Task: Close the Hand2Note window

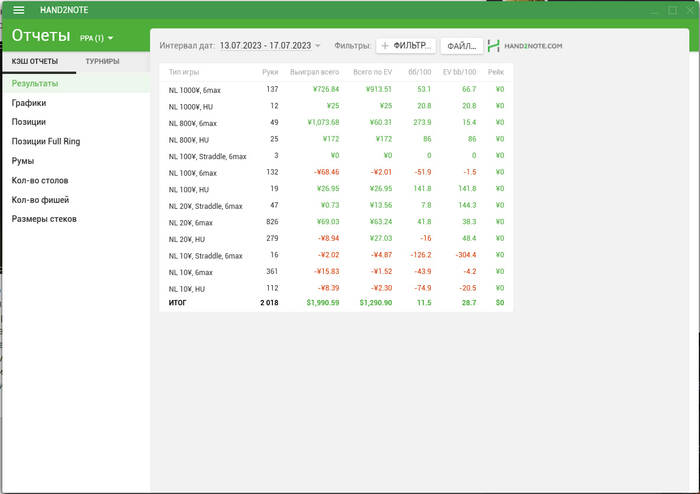Action: (690, 10)
